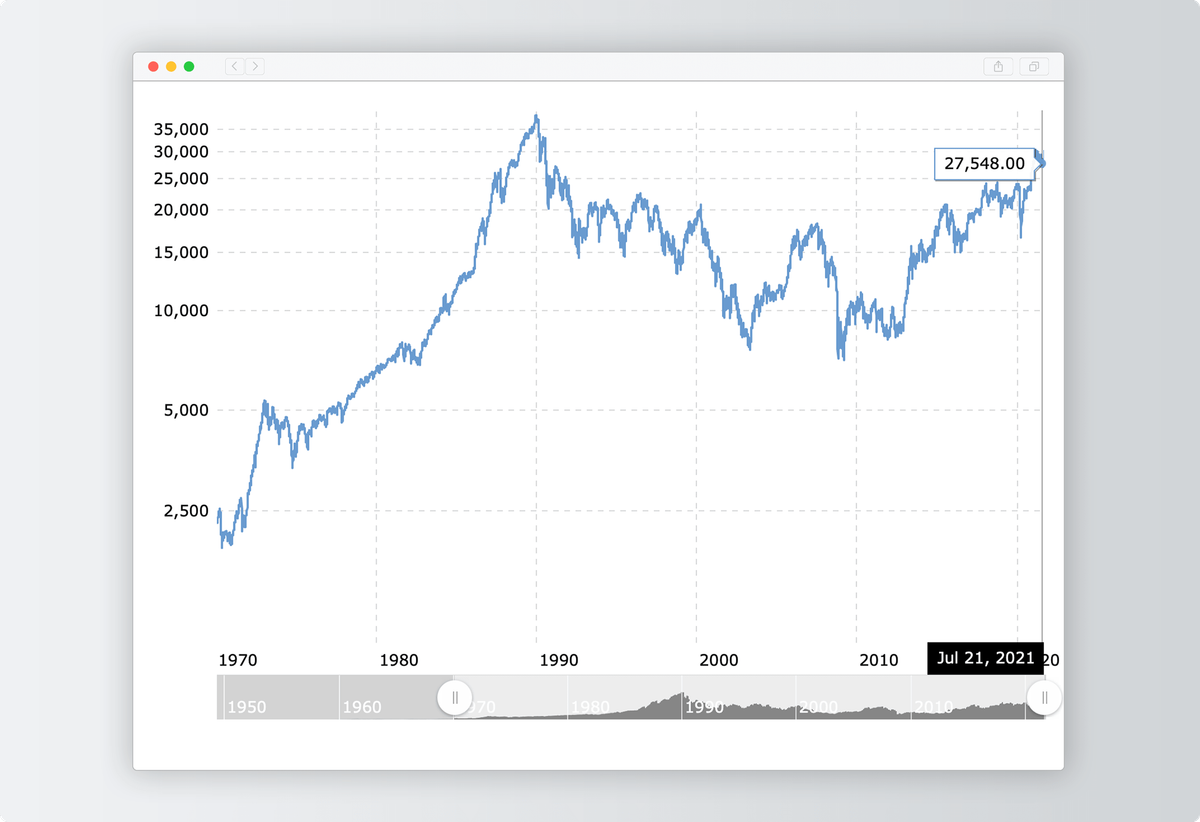Click the Jul 21, 2021 date tooltip
Image resolution: width=1200 pixels, height=822 pixels.
tap(984, 659)
